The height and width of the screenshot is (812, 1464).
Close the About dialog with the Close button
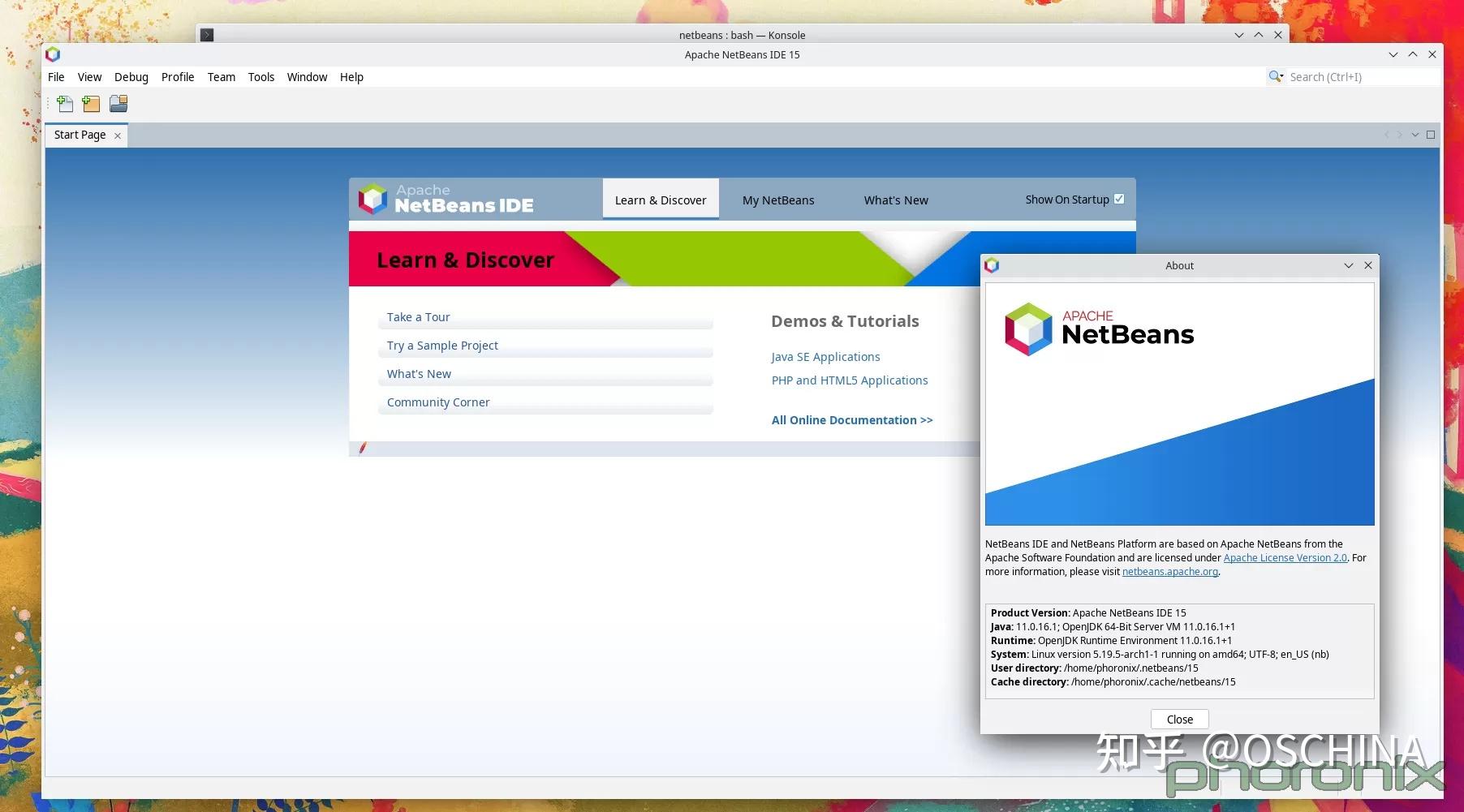coord(1178,719)
